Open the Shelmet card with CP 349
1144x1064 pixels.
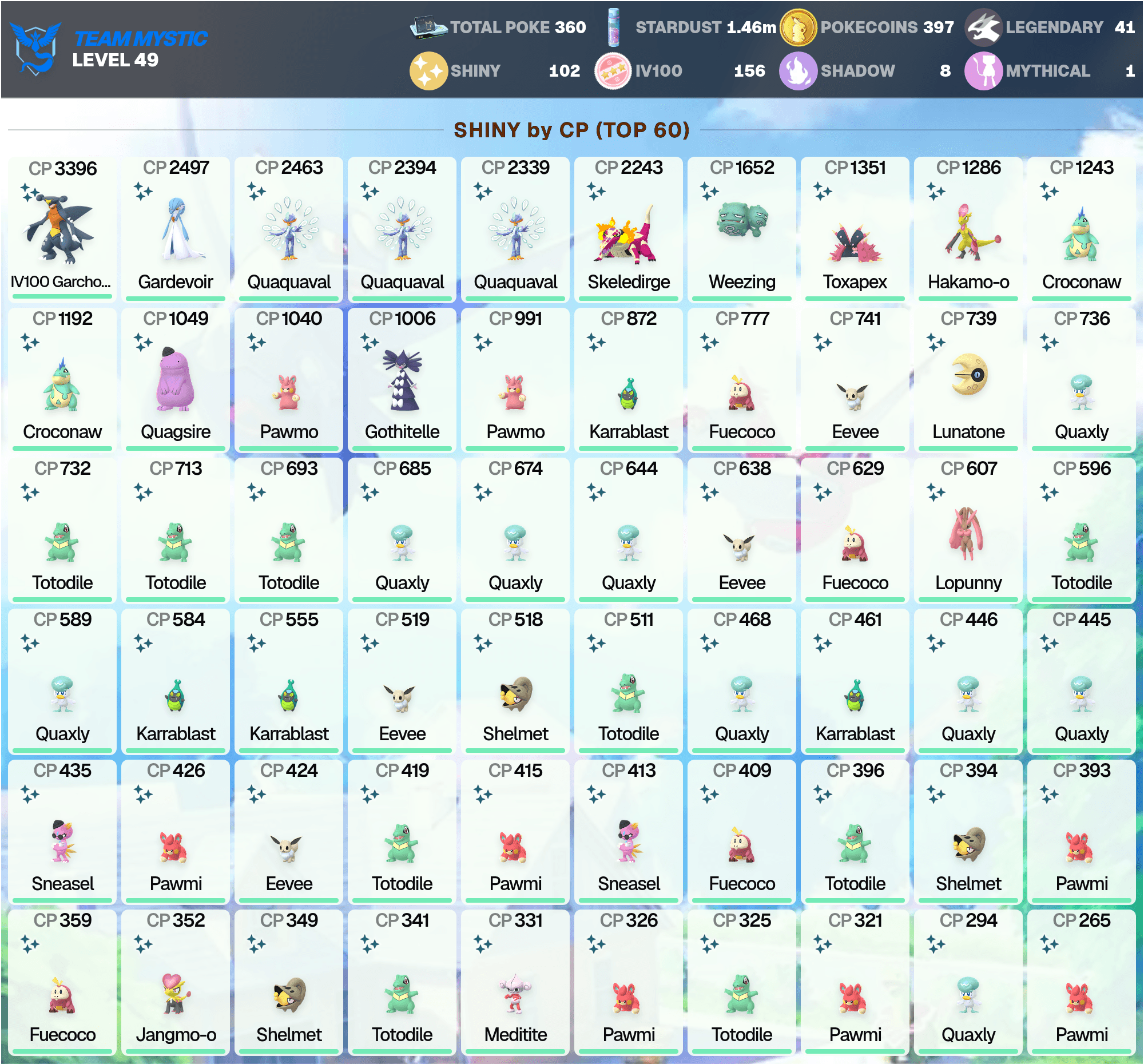click(x=289, y=982)
